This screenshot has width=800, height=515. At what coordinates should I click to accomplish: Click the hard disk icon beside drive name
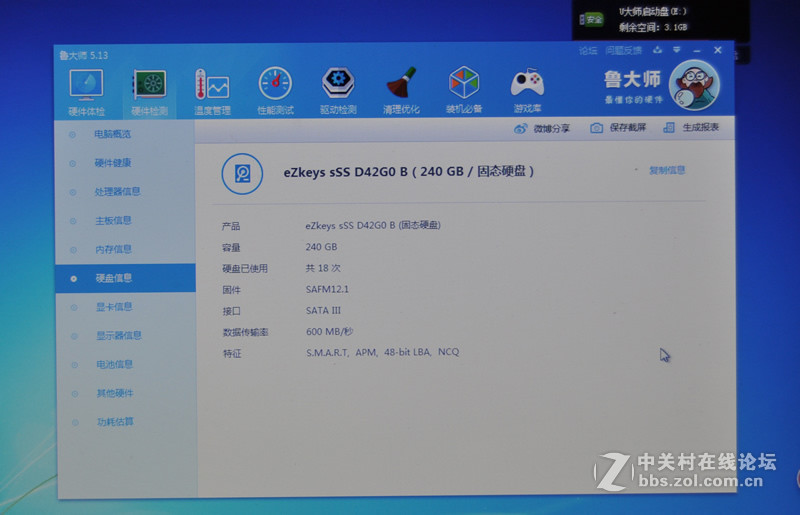click(x=242, y=174)
